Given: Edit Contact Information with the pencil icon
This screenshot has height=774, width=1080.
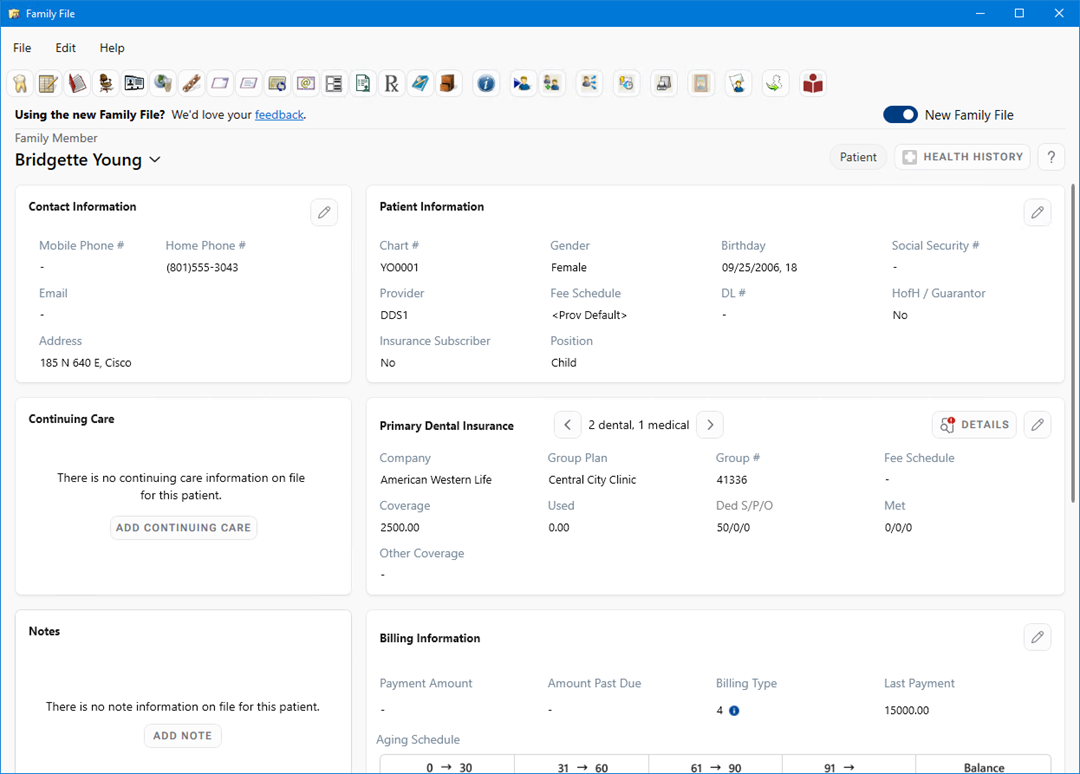Looking at the screenshot, I should [324, 212].
